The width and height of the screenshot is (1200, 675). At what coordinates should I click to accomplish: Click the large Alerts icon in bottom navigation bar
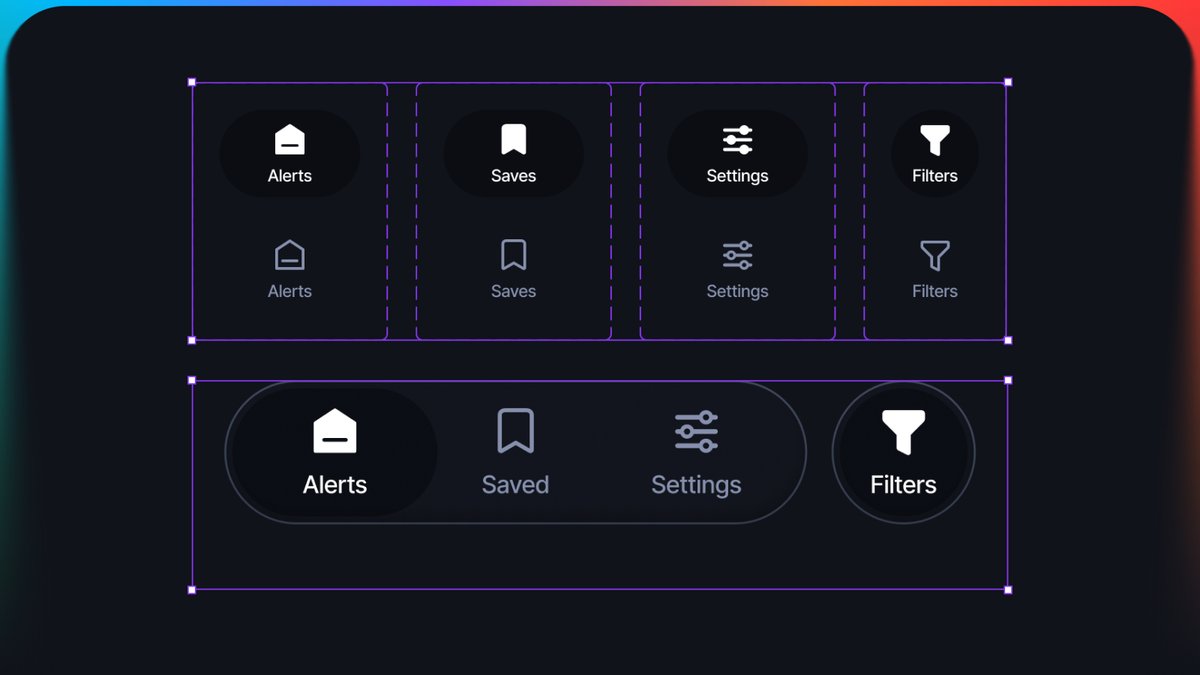(335, 431)
